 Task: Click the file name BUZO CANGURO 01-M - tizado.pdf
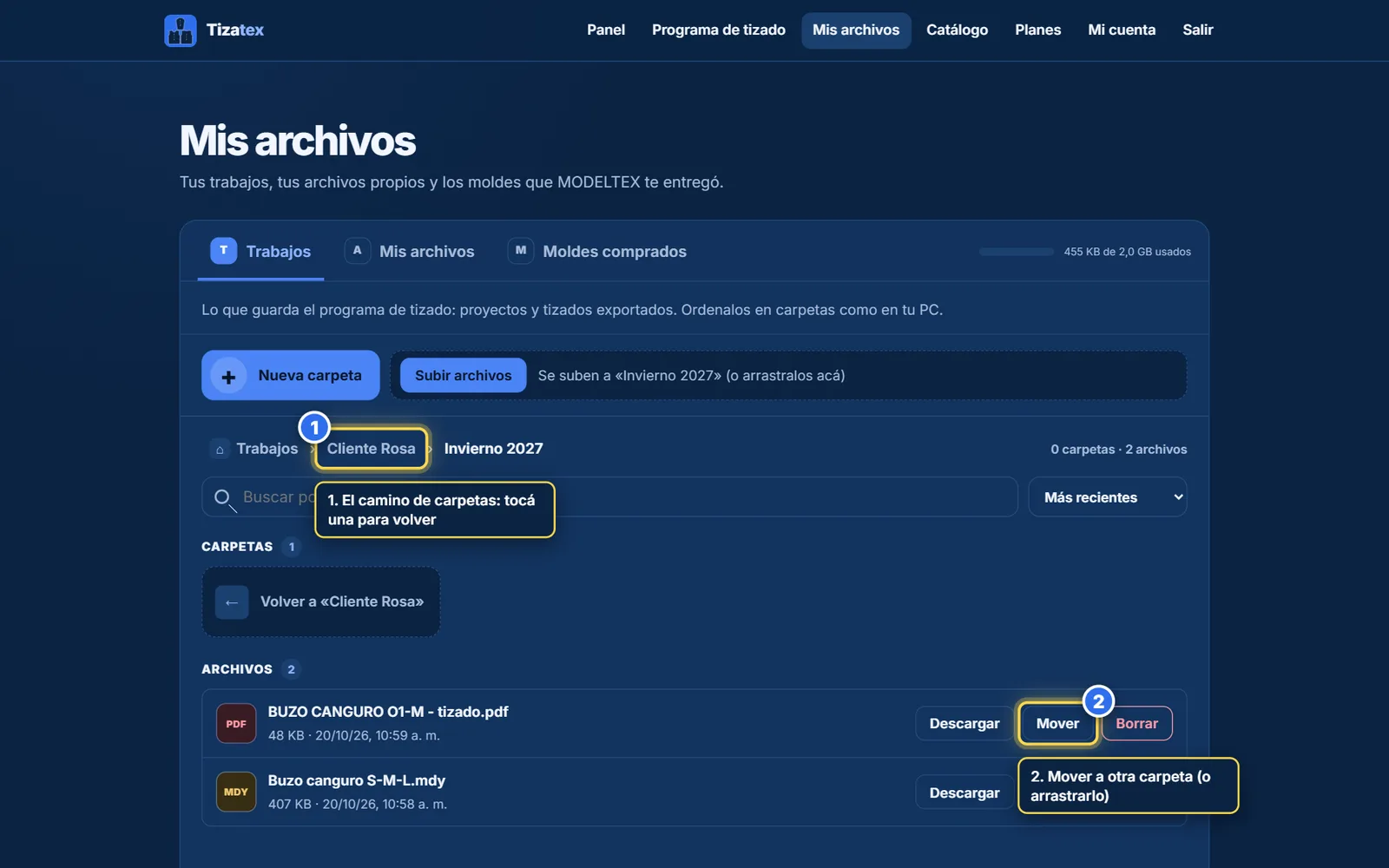point(388,712)
